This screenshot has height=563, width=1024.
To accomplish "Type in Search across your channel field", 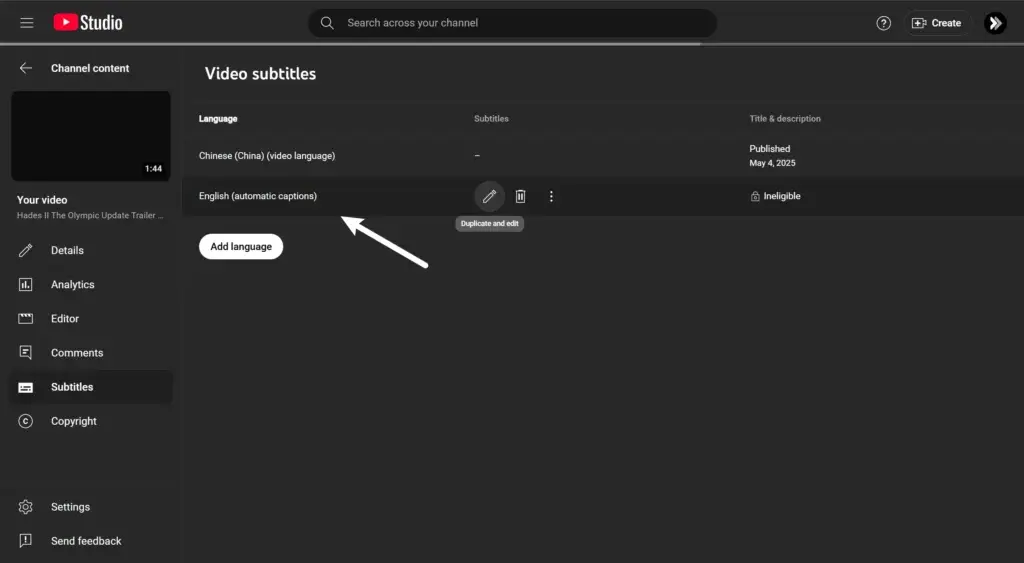I will (x=520, y=23).
